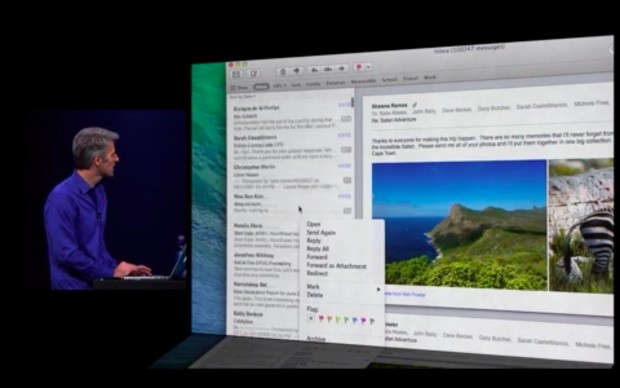
Task: Pick the red flag in context menu
Action: tap(321, 318)
